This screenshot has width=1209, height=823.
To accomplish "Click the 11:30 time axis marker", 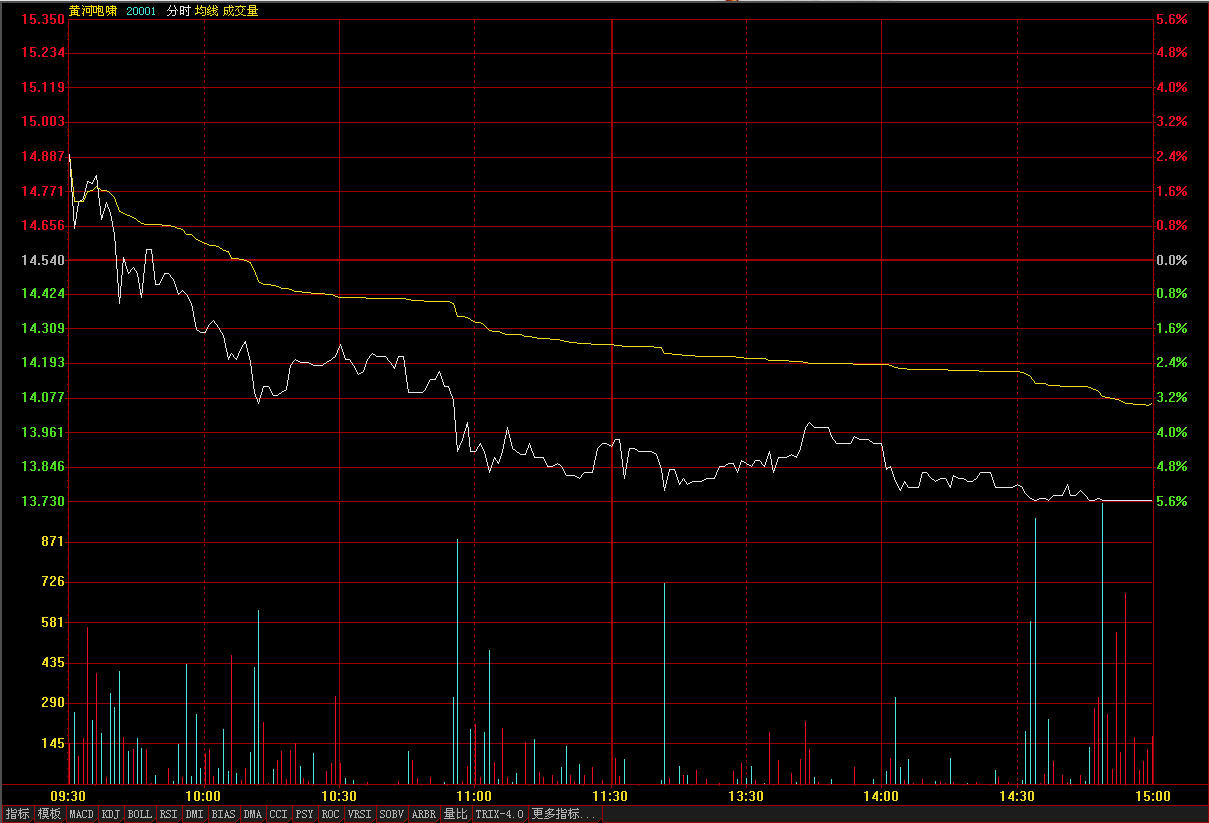I will [x=610, y=797].
